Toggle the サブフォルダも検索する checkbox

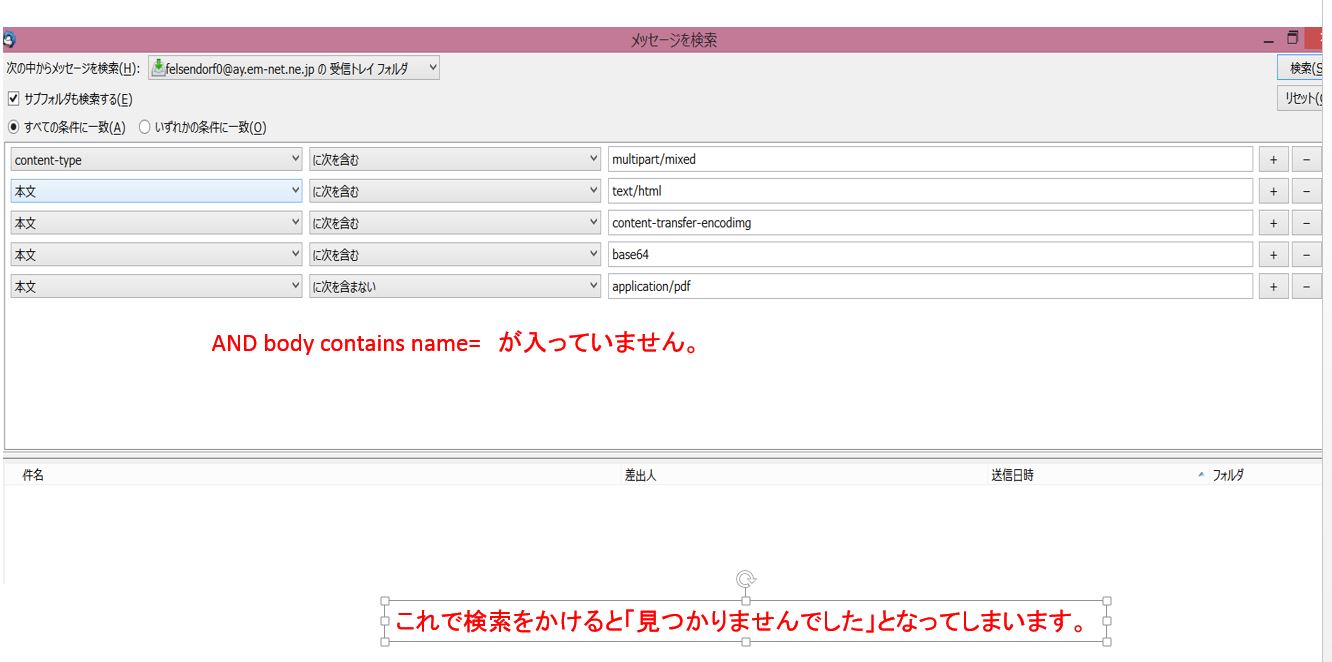tap(13, 99)
